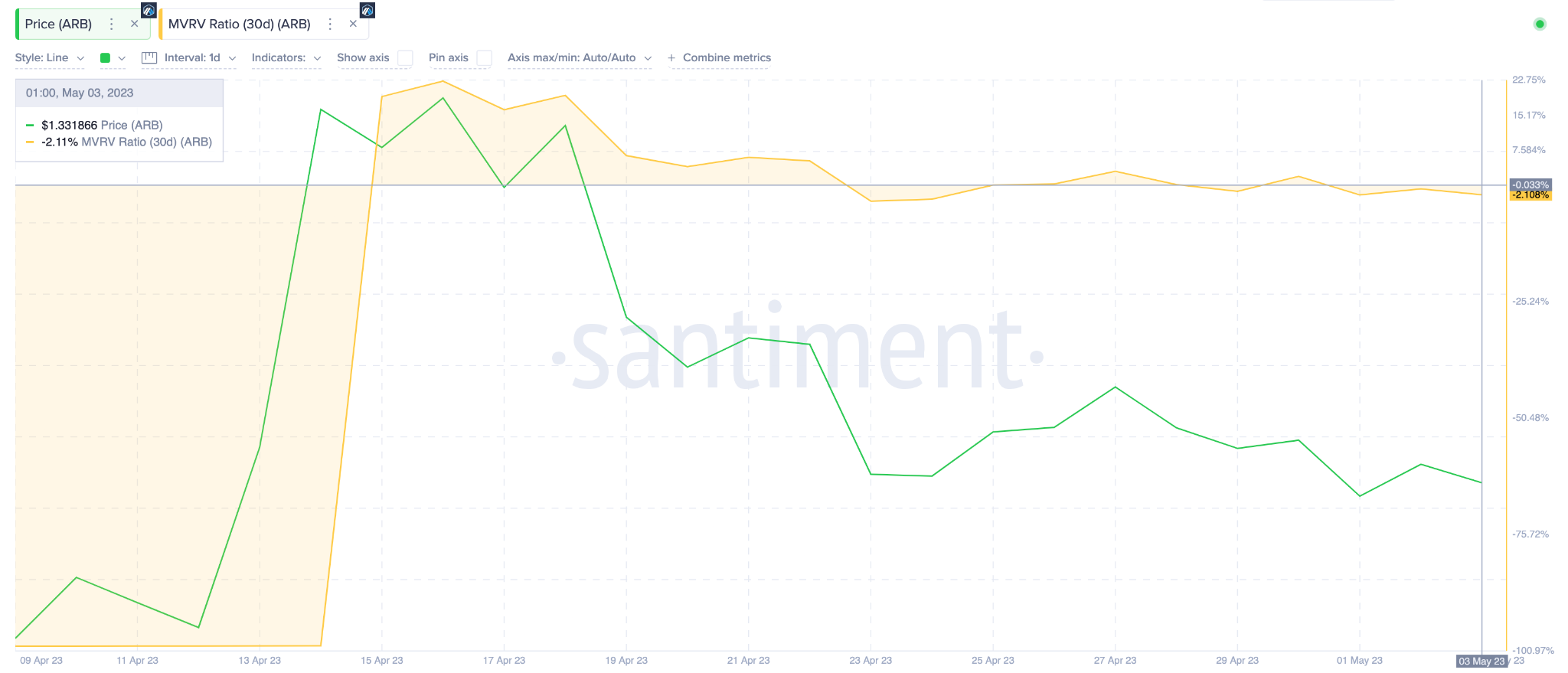Open the green line color picker
Image resolution: width=1568 pixels, height=673 pixels.
pos(113,58)
